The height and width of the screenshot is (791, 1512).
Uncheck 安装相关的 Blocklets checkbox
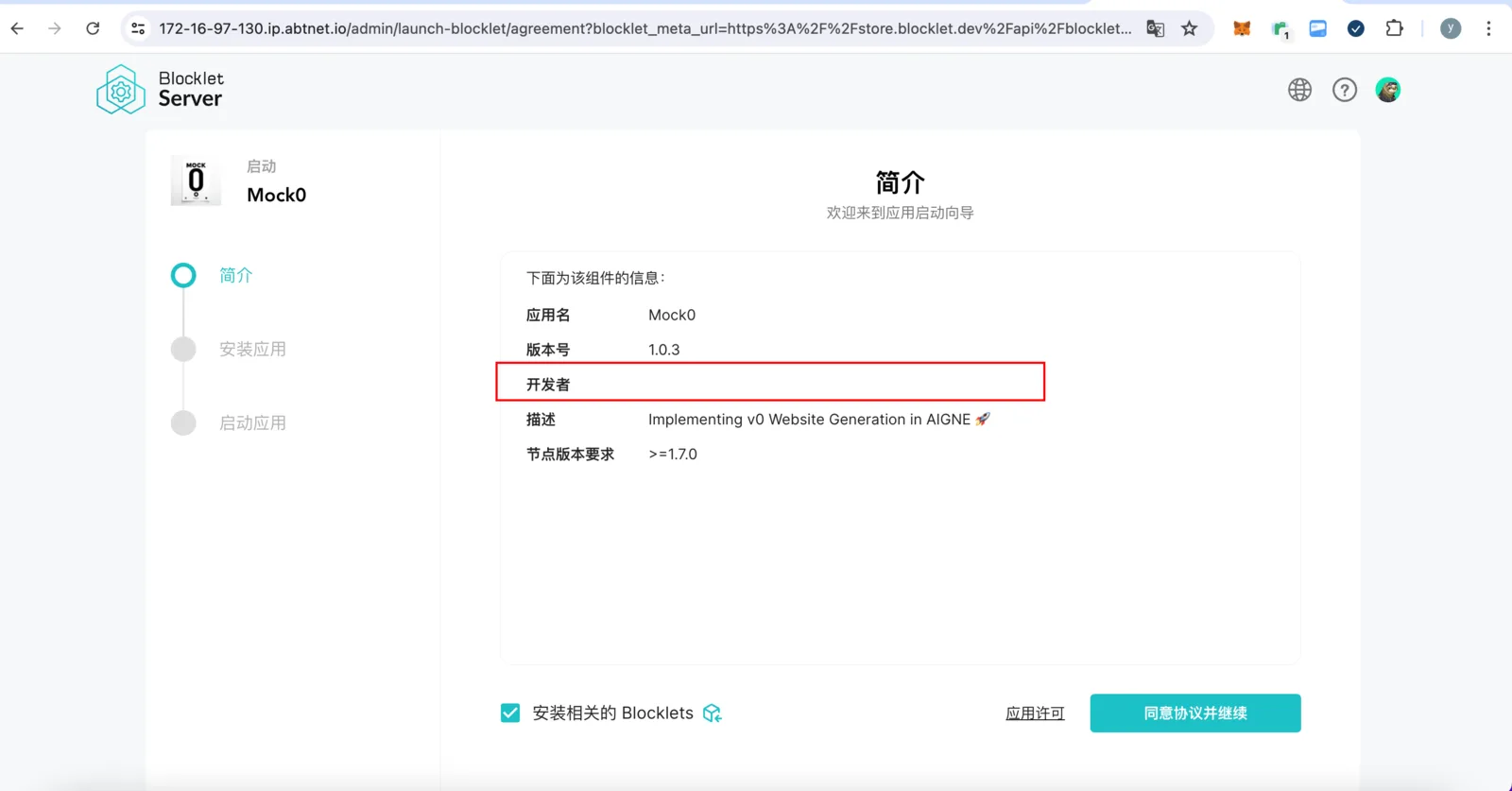click(510, 713)
